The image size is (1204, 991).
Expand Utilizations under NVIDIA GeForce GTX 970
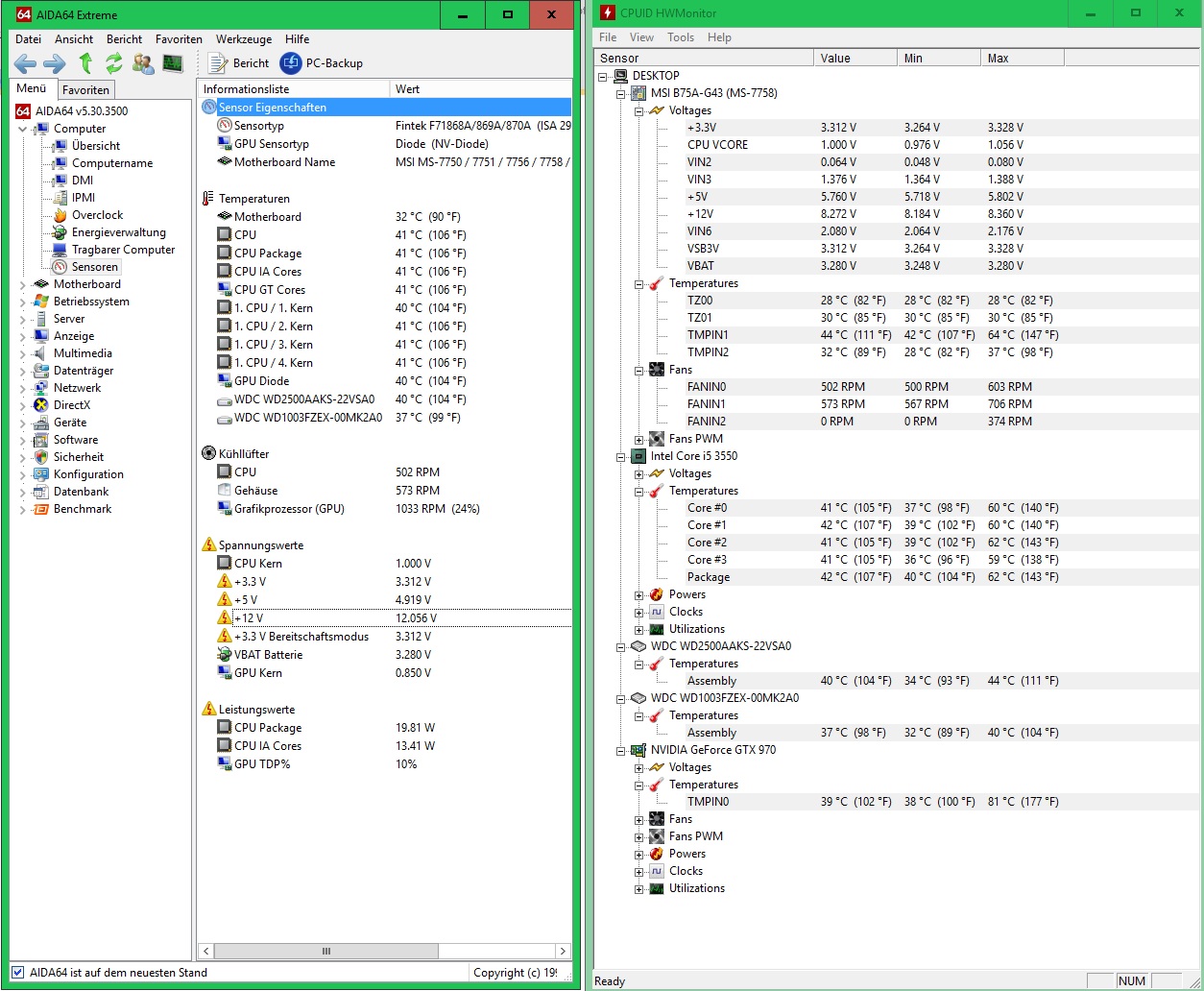639,888
